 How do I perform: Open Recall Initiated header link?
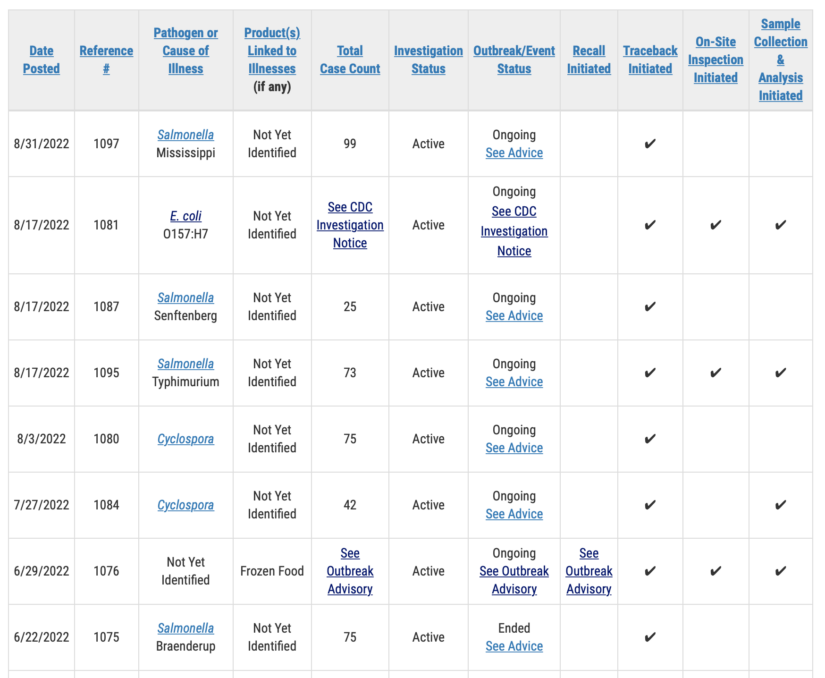pos(589,60)
